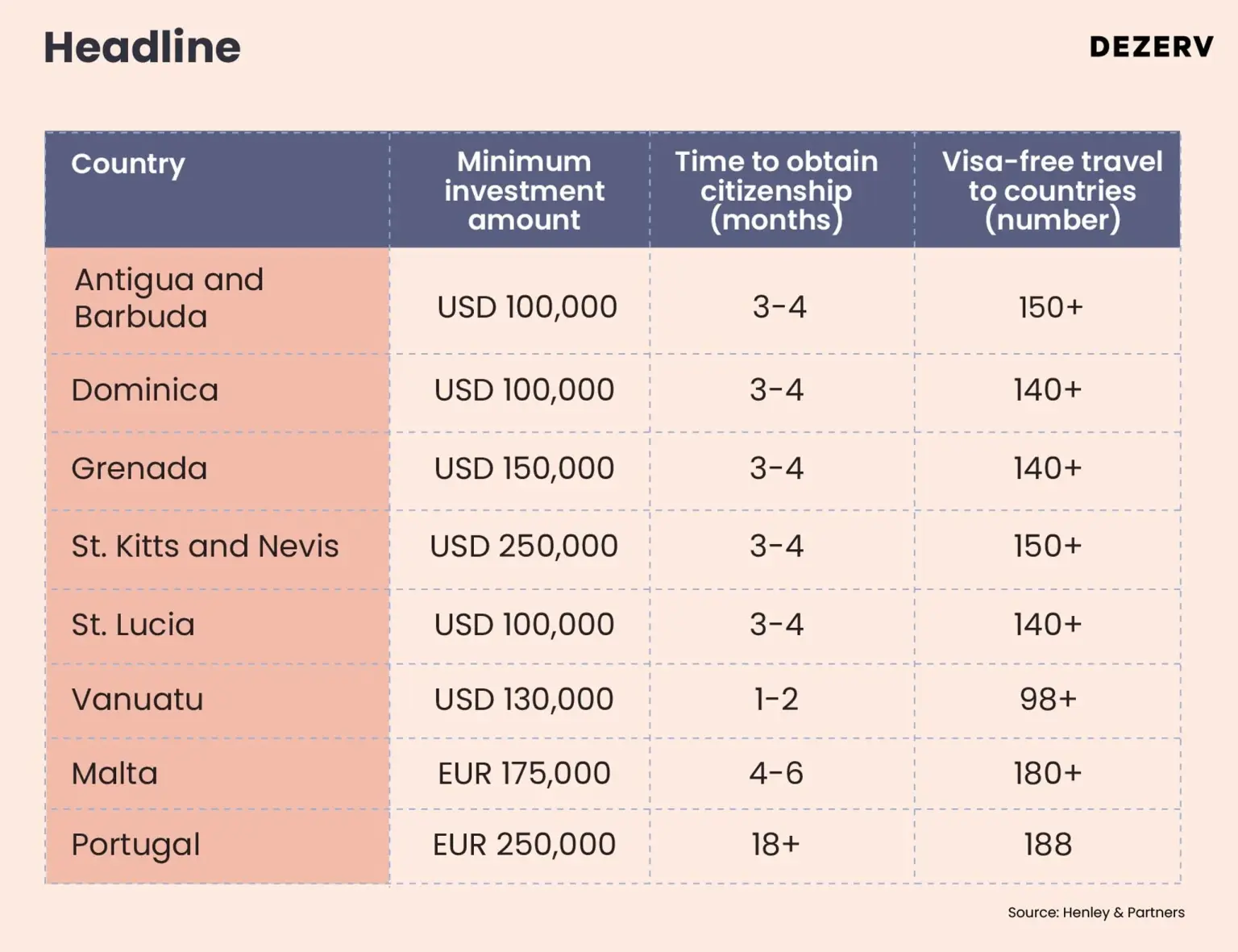Click the Source: Henley & Partners text
The height and width of the screenshot is (952, 1238).
1095,913
